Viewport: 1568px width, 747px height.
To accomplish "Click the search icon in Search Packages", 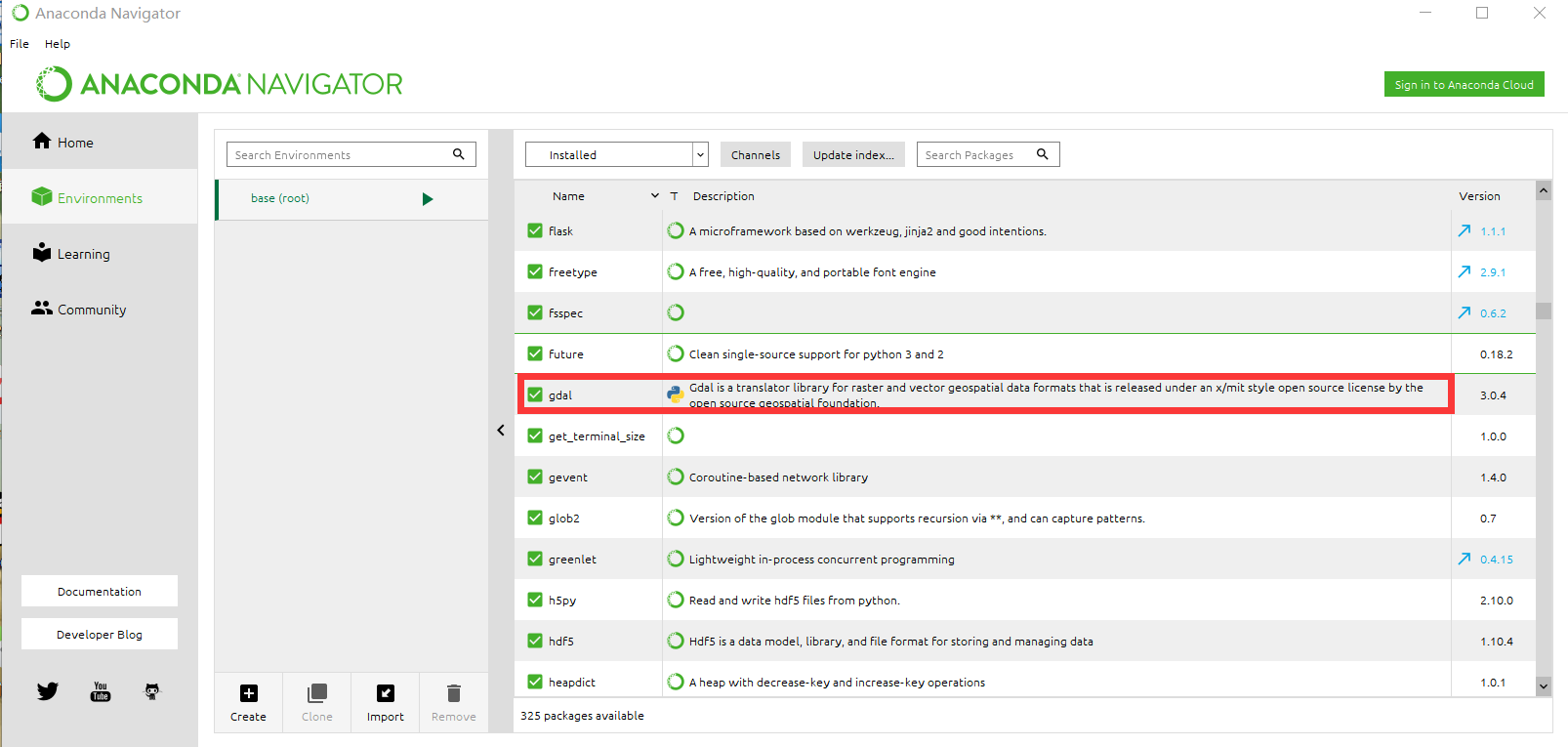I will (x=1043, y=154).
